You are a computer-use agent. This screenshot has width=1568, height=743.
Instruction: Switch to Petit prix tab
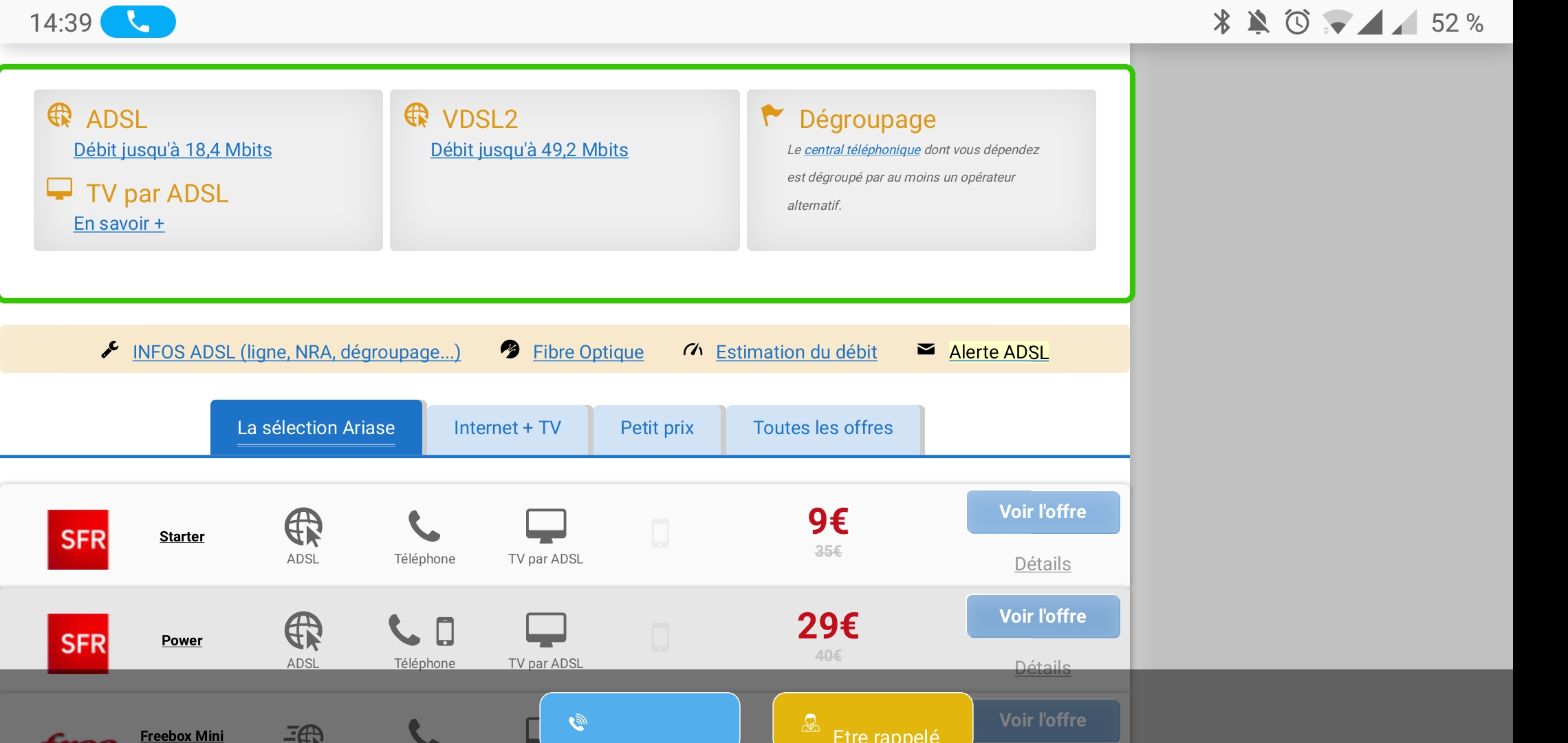point(657,428)
